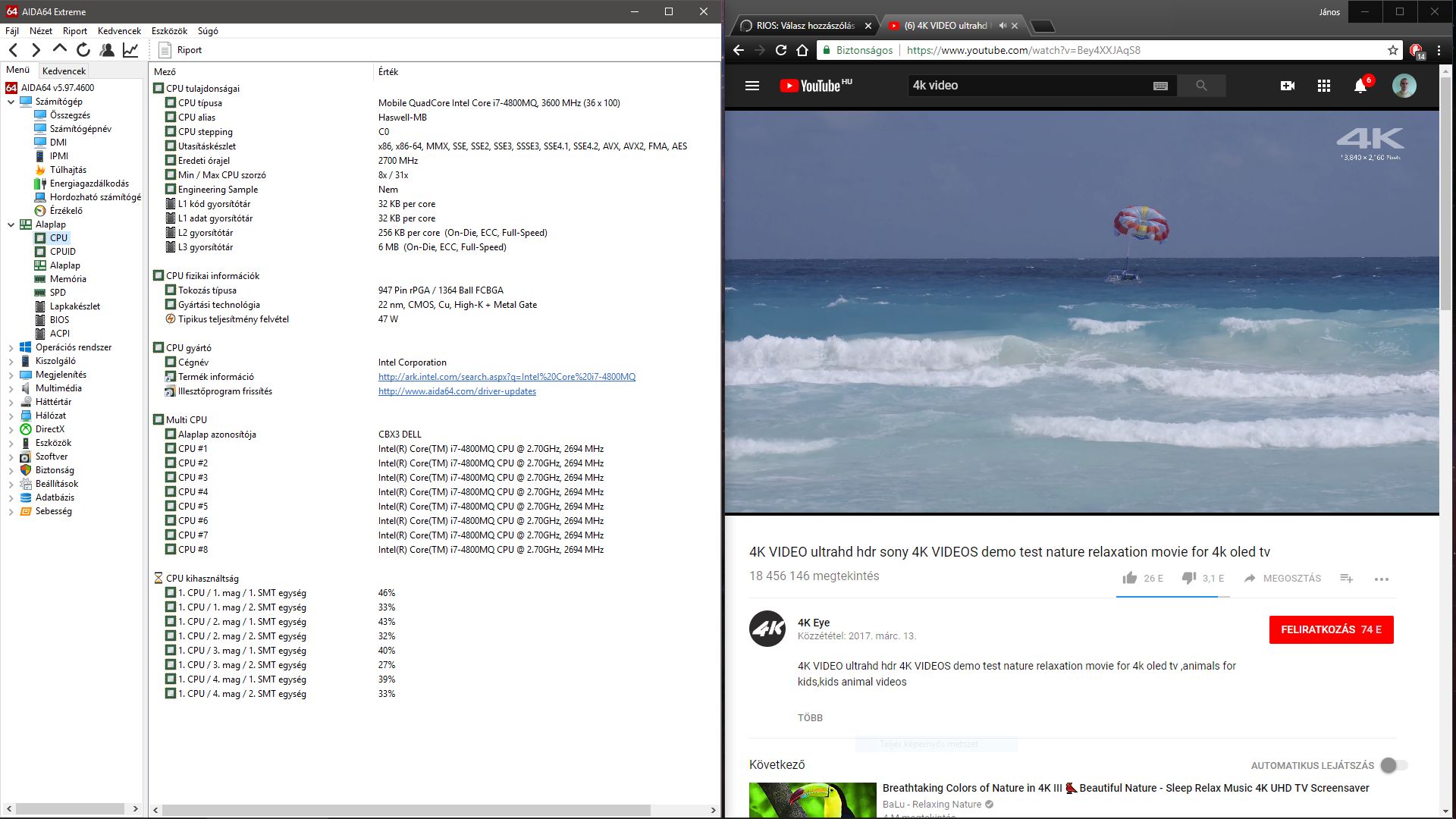Click the AIDA64 Refresh toolbar icon

(83, 50)
